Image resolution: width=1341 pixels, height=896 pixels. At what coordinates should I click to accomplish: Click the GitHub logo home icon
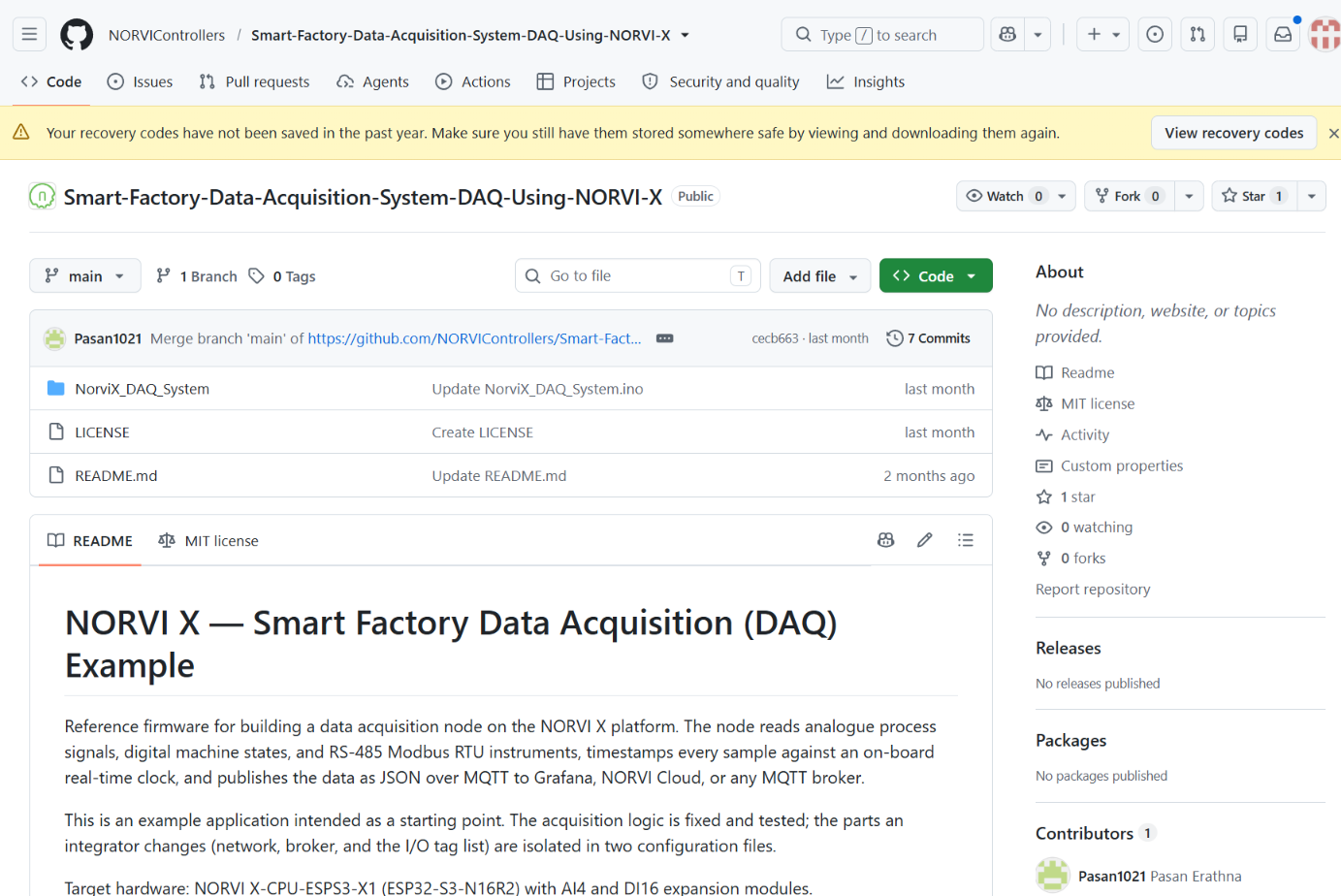pos(77,35)
